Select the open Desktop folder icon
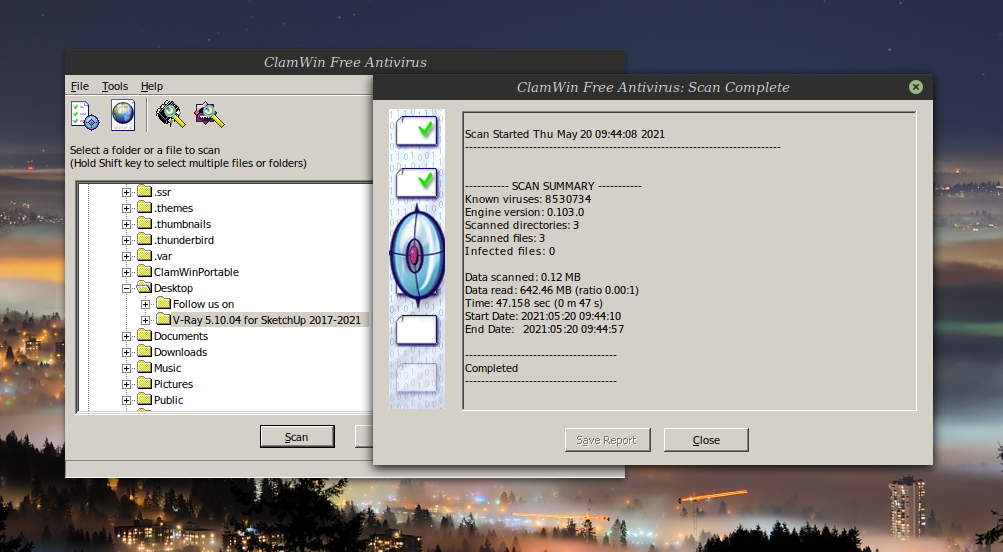1003x552 pixels. [x=145, y=287]
